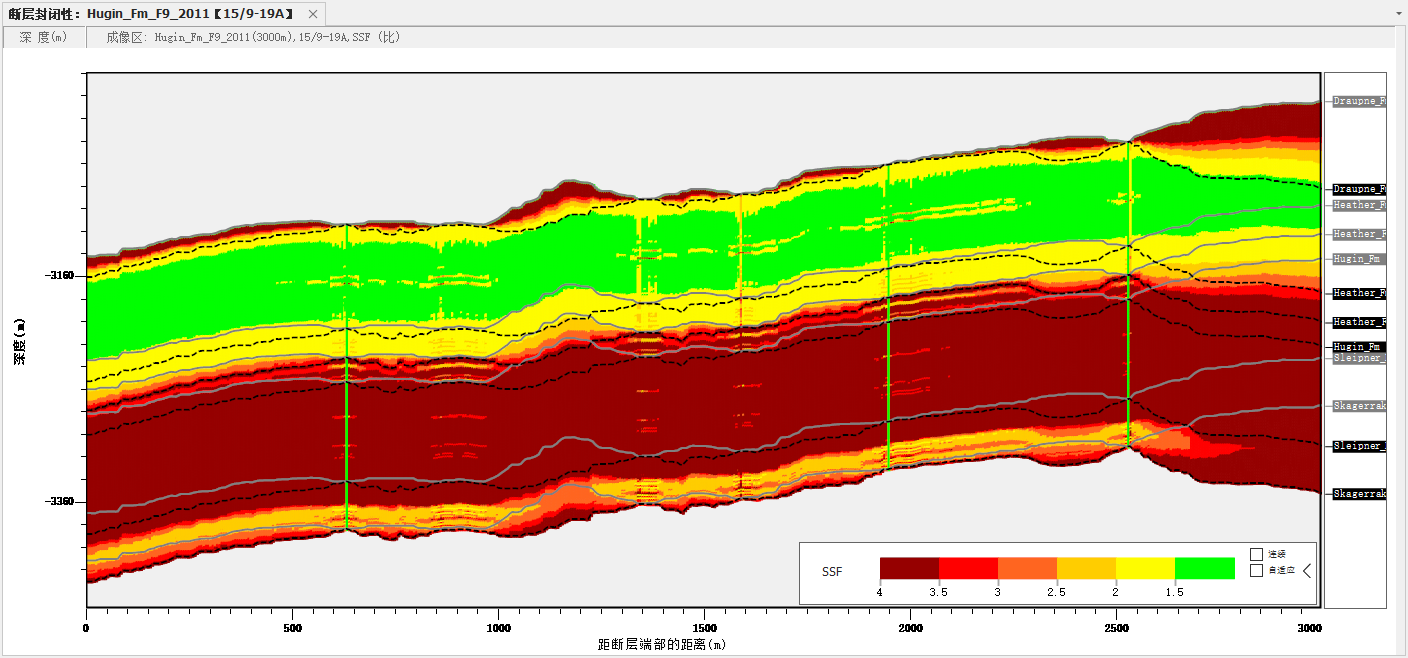Click the vertical 深度(m) axis title

[19, 342]
